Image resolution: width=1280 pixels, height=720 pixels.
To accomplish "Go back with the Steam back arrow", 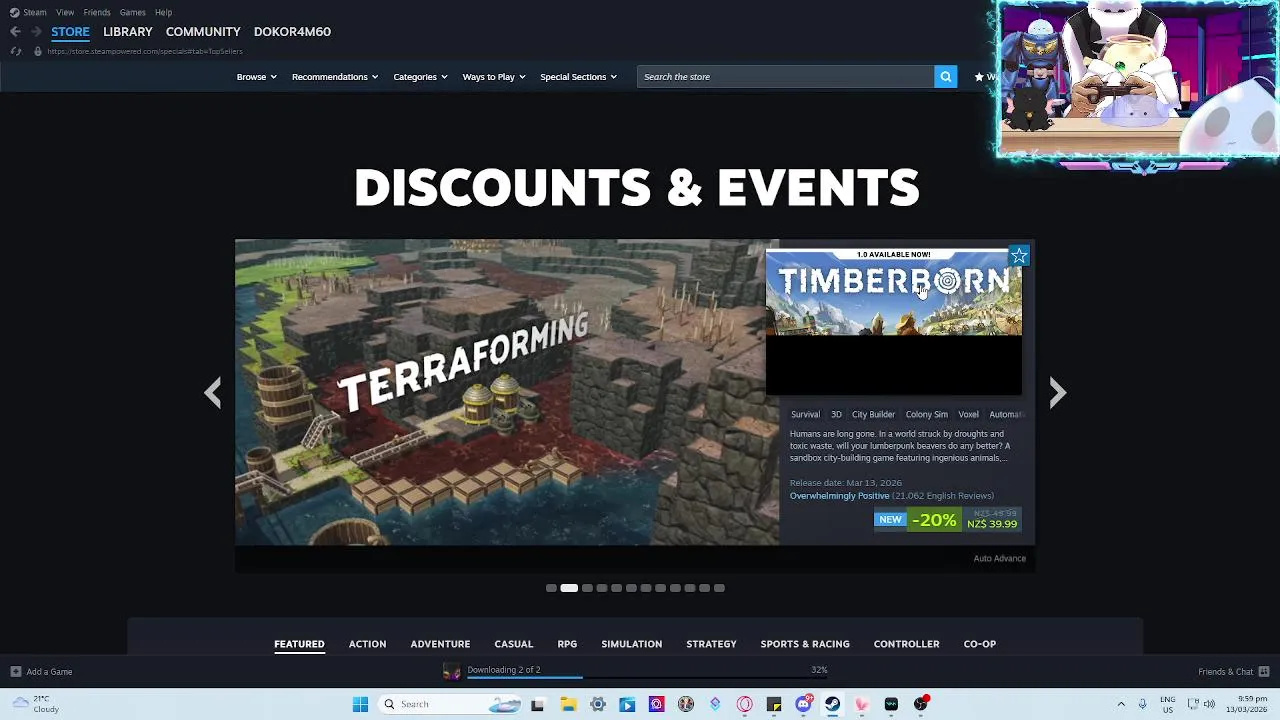I will [15, 32].
